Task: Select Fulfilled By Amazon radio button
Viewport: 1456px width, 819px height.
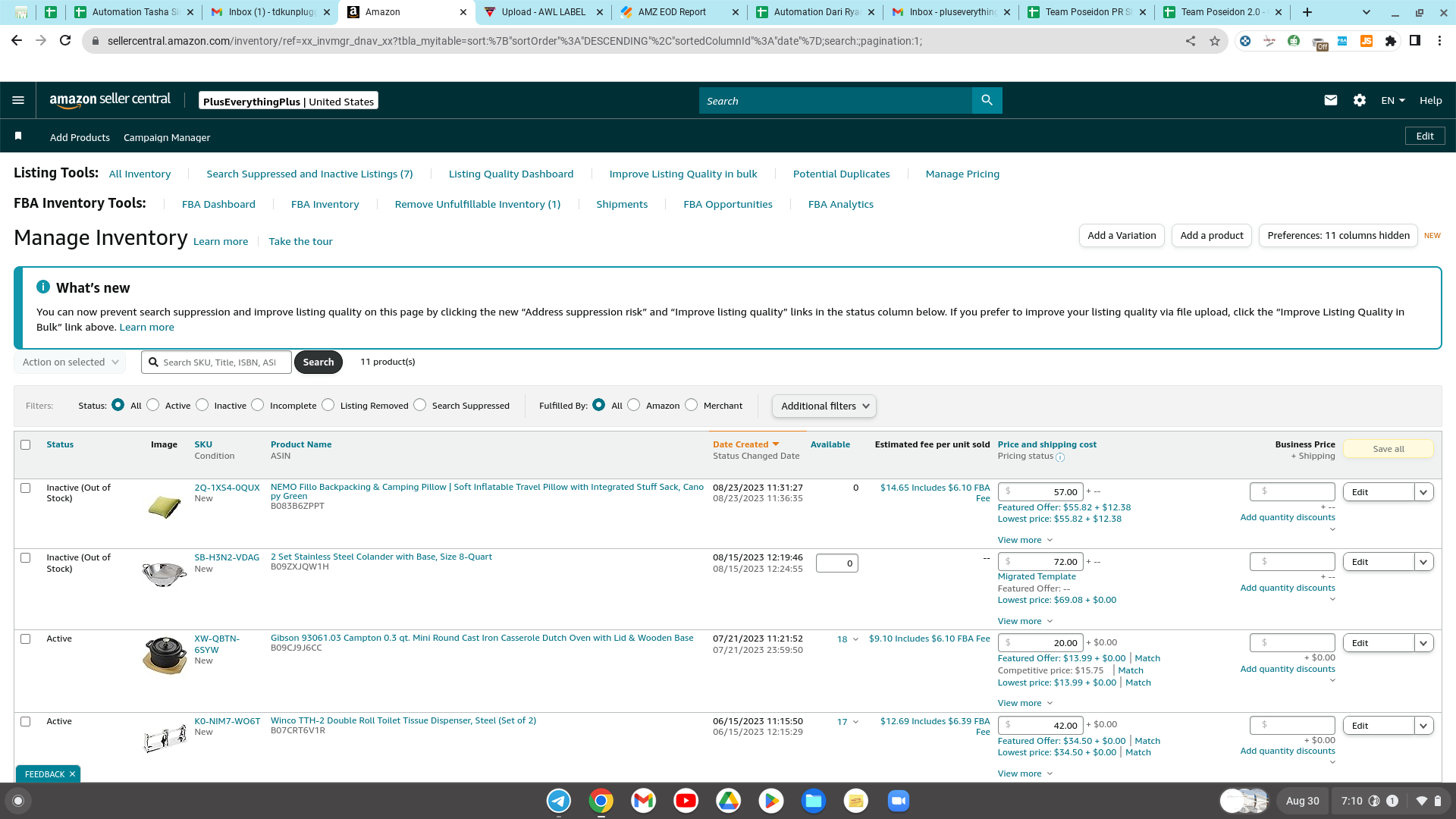Action: (634, 405)
